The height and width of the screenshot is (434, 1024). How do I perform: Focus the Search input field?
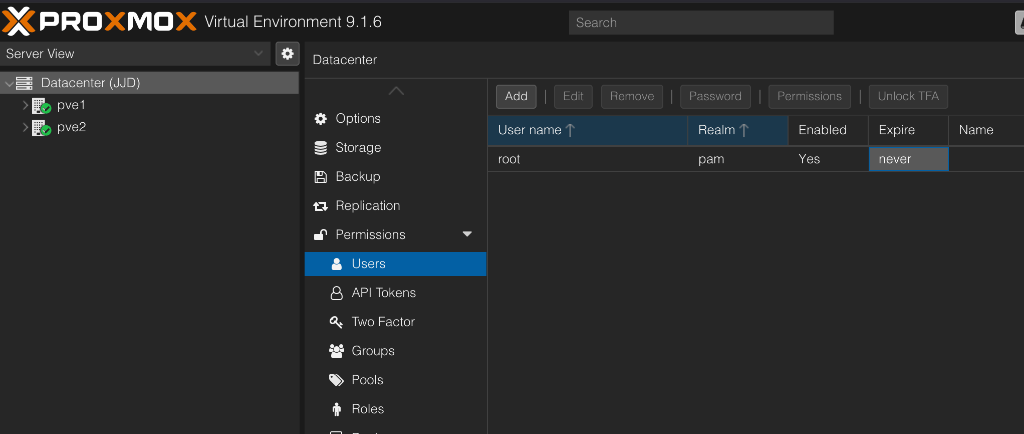point(701,22)
